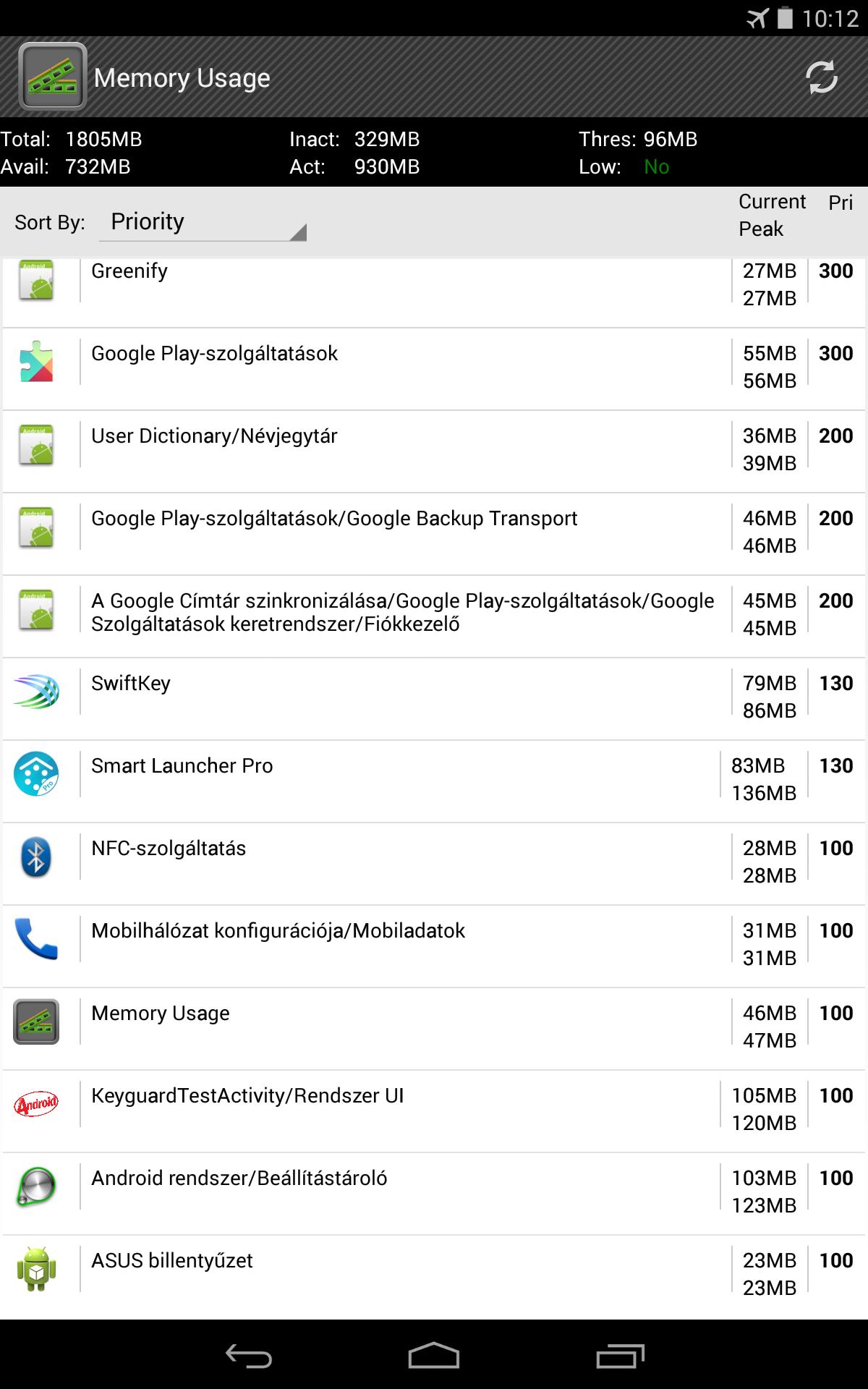868x1389 pixels.
Task: Select the Mobilhálózat konfigurációja phone icon
Action: [36, 939]
